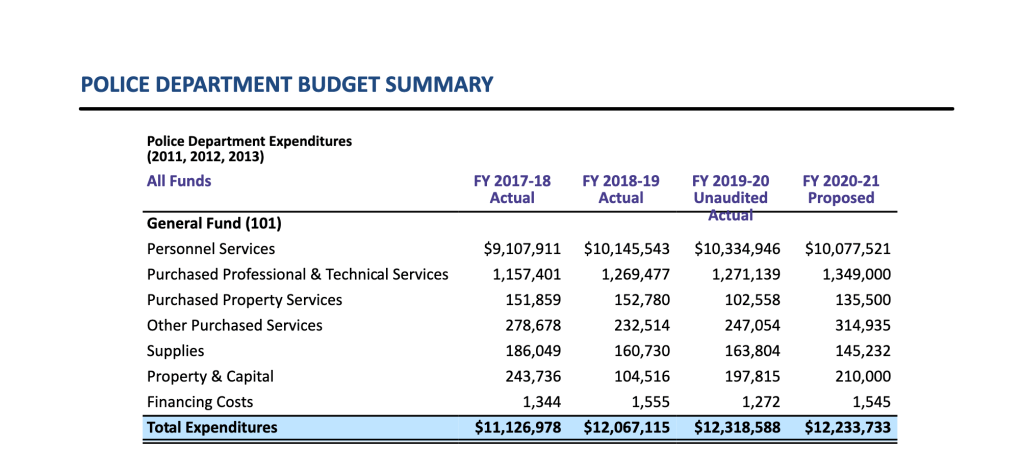Select the FY 2019-20 Unaudited column header
Image resolution: width=1023 pixels, height=451 pixels.
pos(730,190)
